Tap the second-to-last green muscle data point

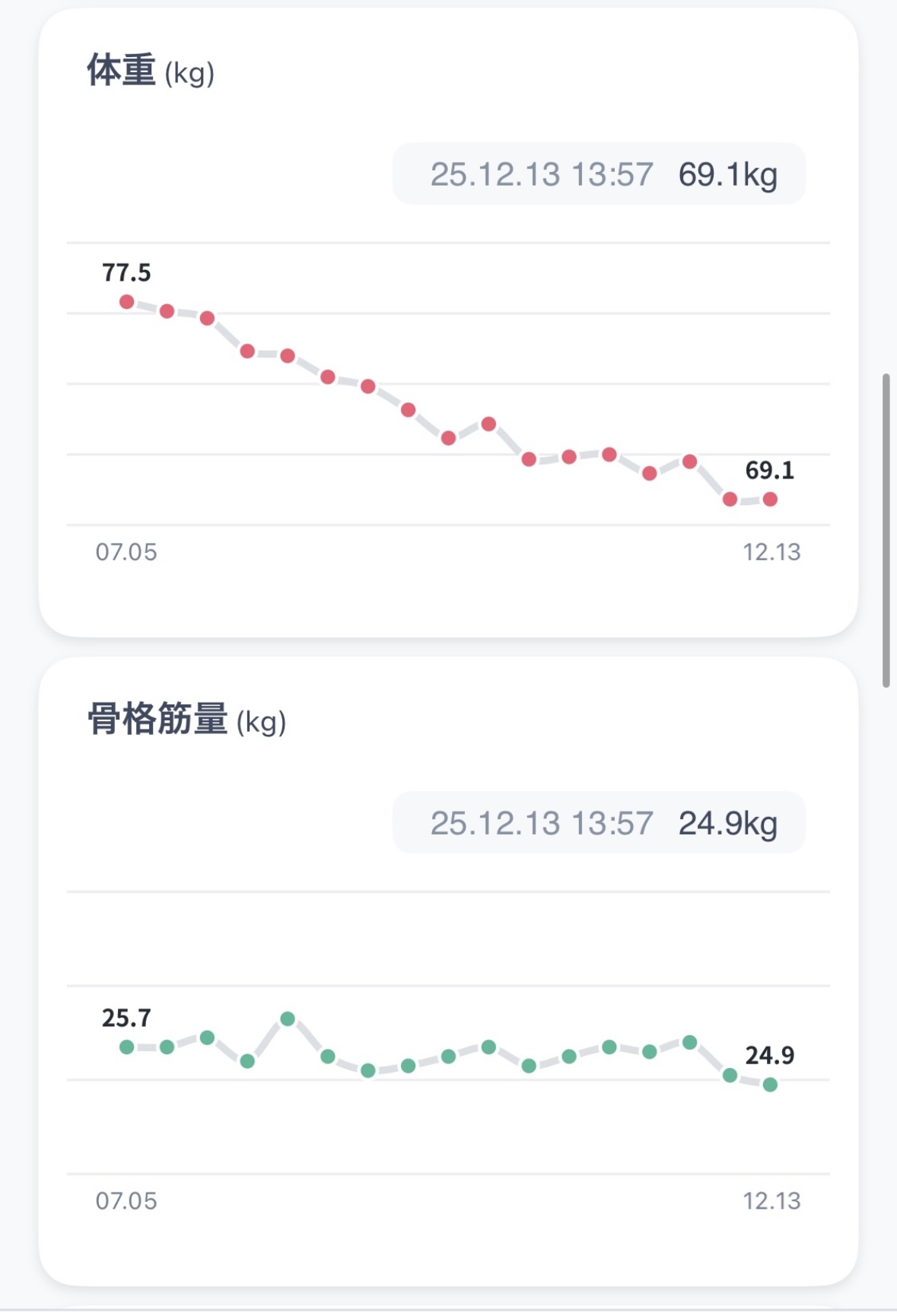coord(730,1075)
